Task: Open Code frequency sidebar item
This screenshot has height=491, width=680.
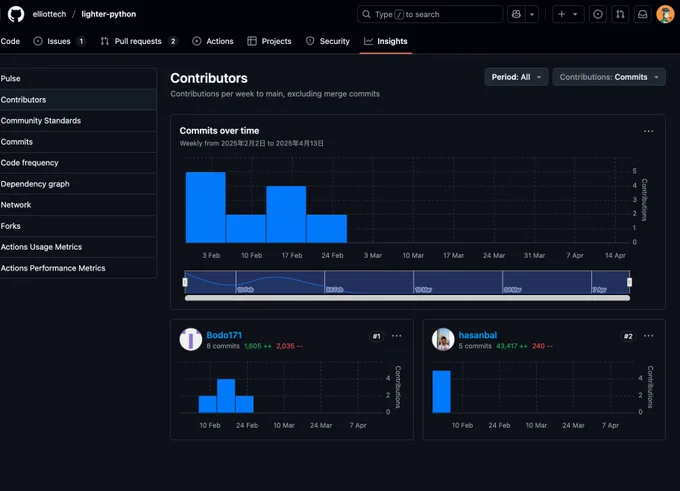Action: tap(78, 163)
